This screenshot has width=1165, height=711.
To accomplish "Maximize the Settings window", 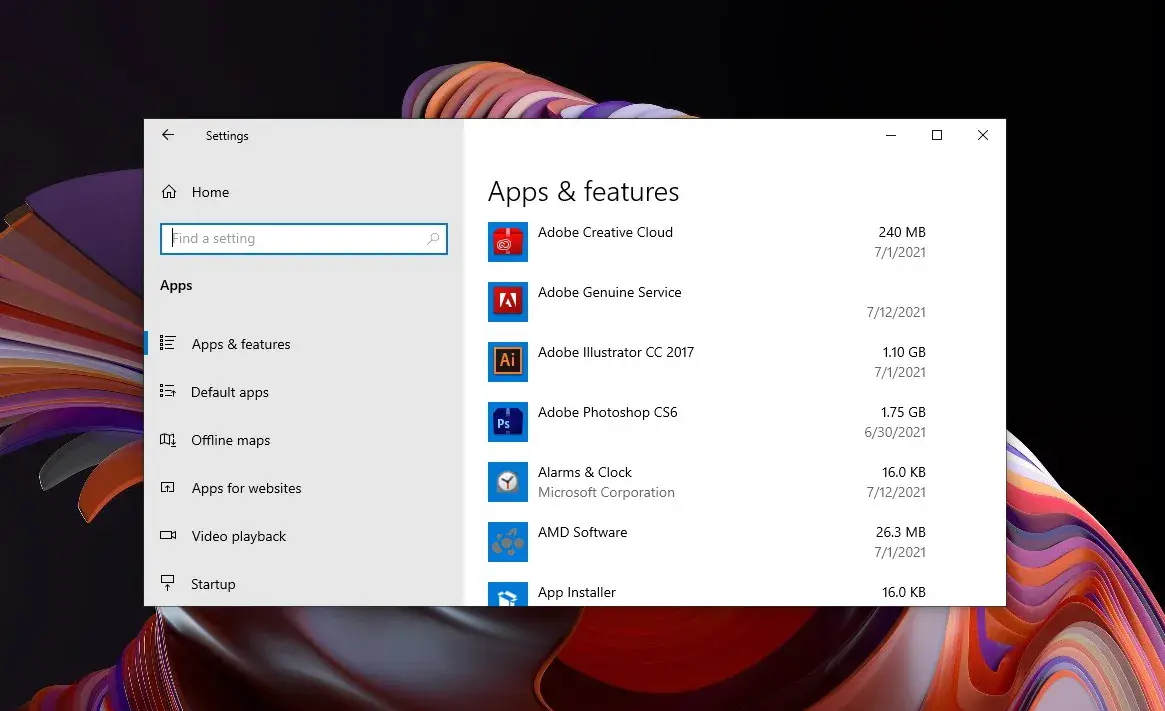I will click(x=937, y=135).
